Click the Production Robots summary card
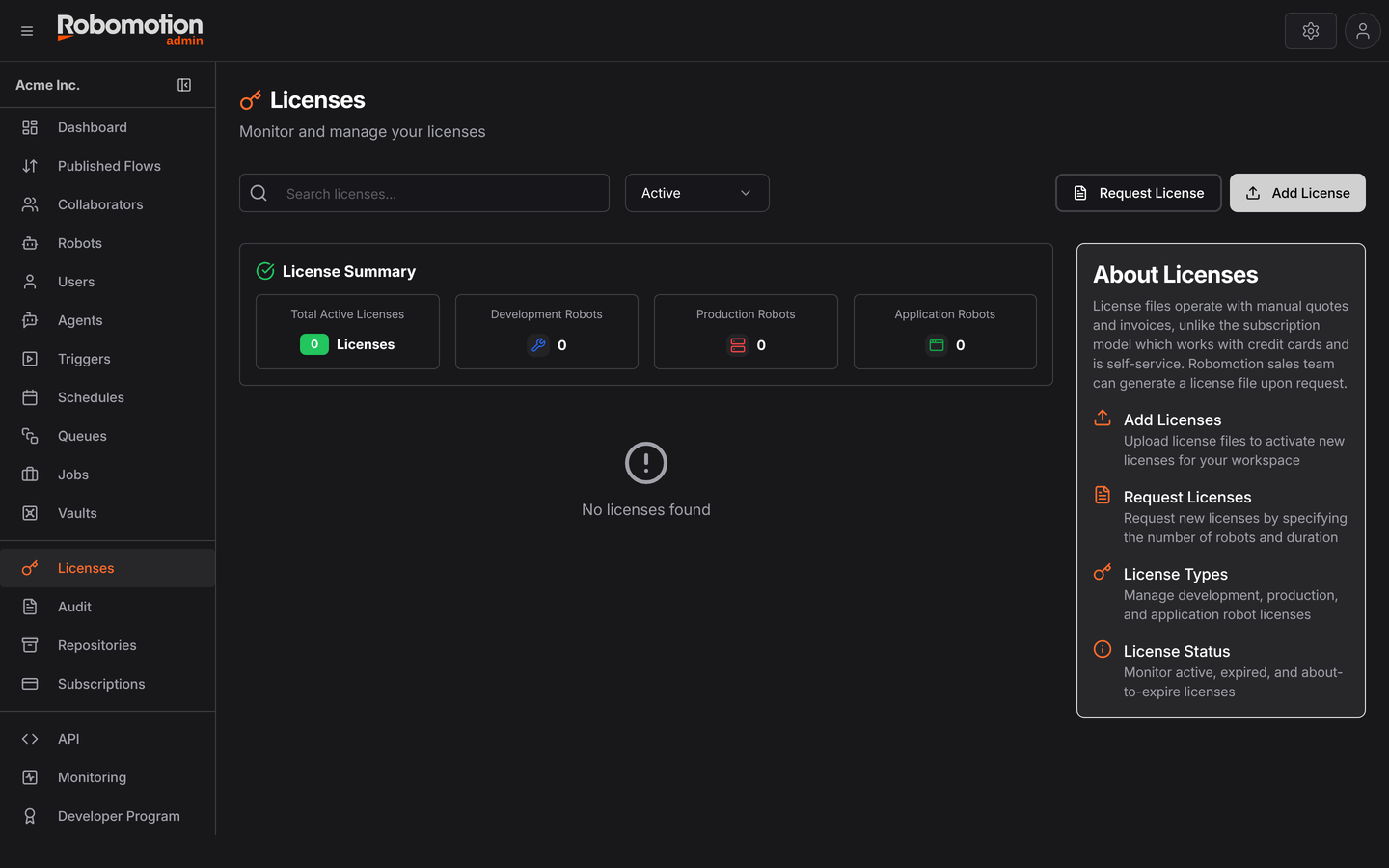 click(746, 332)
